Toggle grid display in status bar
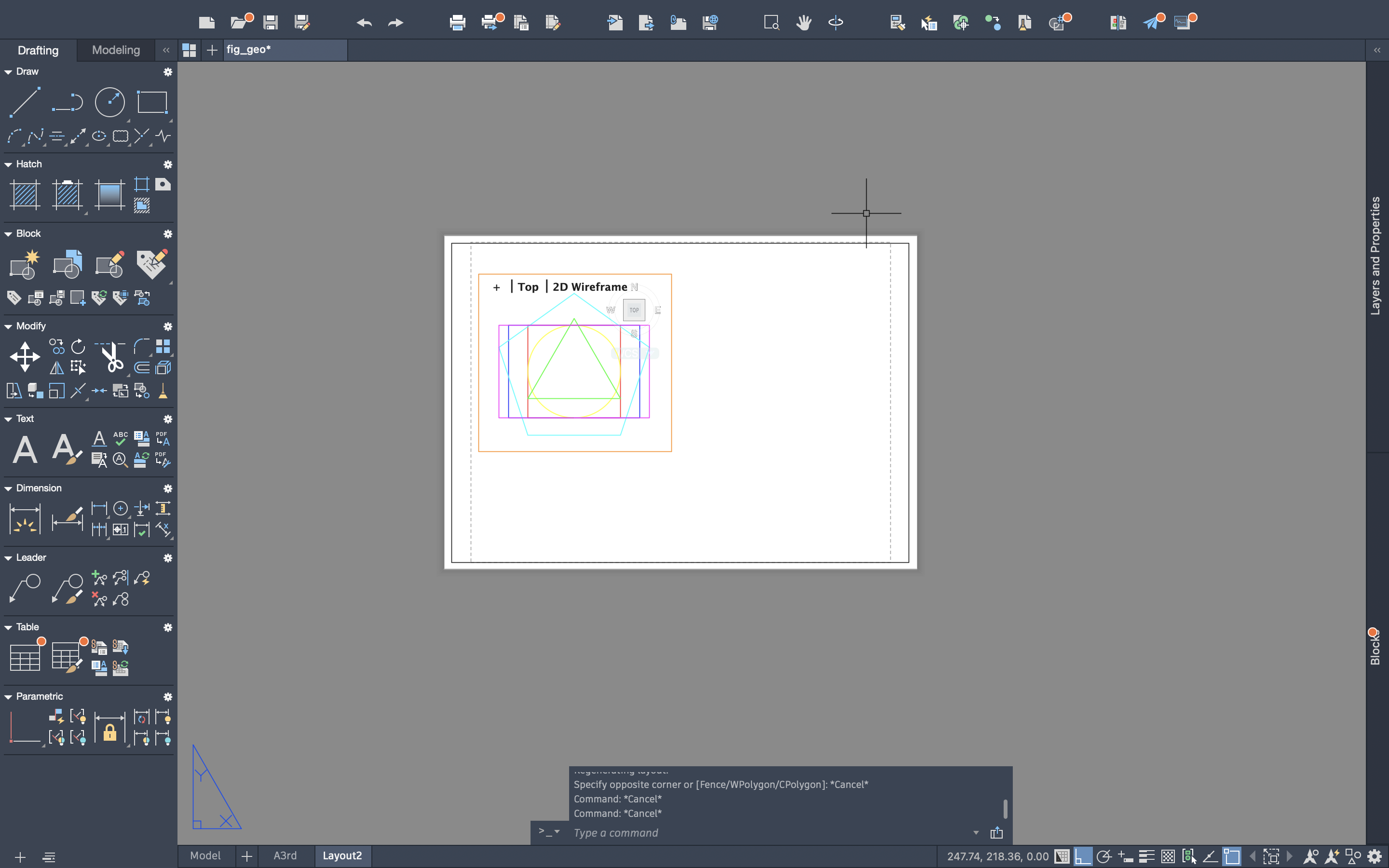The image size is (1389, 868). [1062, 856]
